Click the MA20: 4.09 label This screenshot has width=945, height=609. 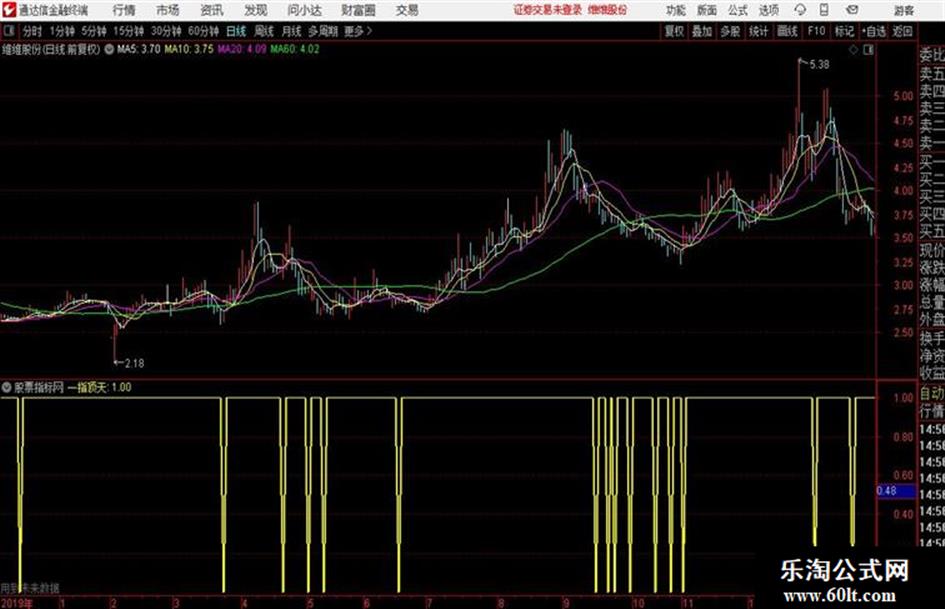pyautogui.click(x=242, y=49)
